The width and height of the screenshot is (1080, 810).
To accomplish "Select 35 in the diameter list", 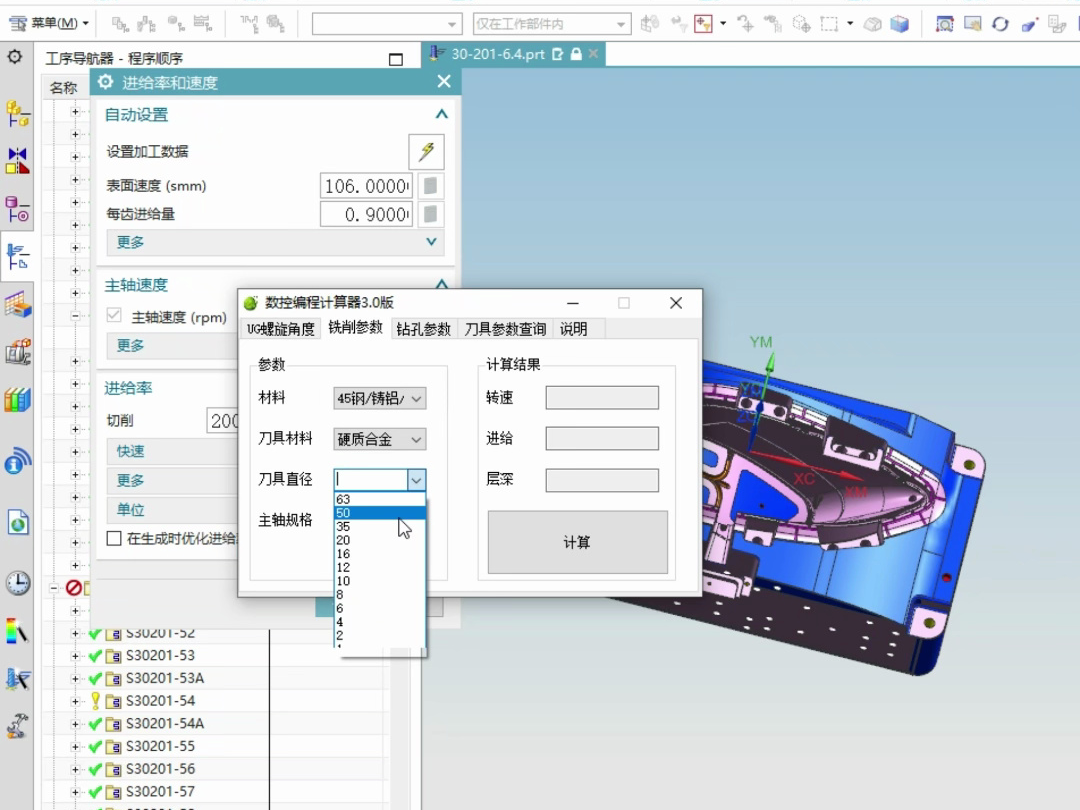I will click(380, 526).
